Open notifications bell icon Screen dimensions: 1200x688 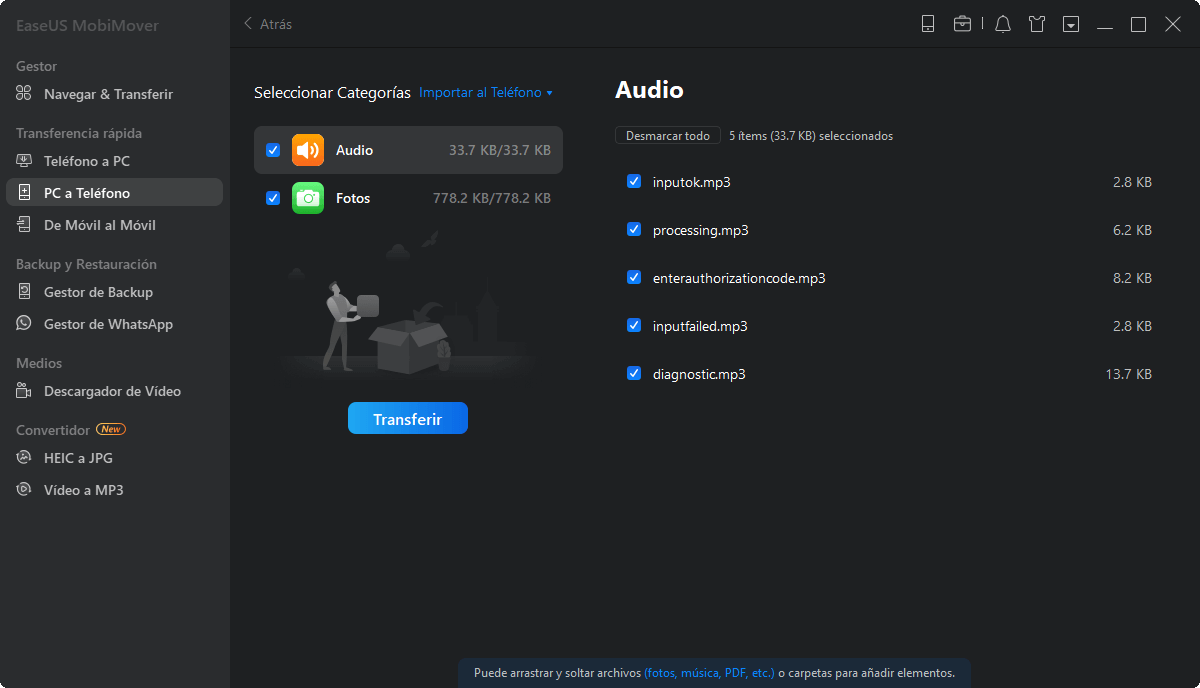tap(1003, 24)
